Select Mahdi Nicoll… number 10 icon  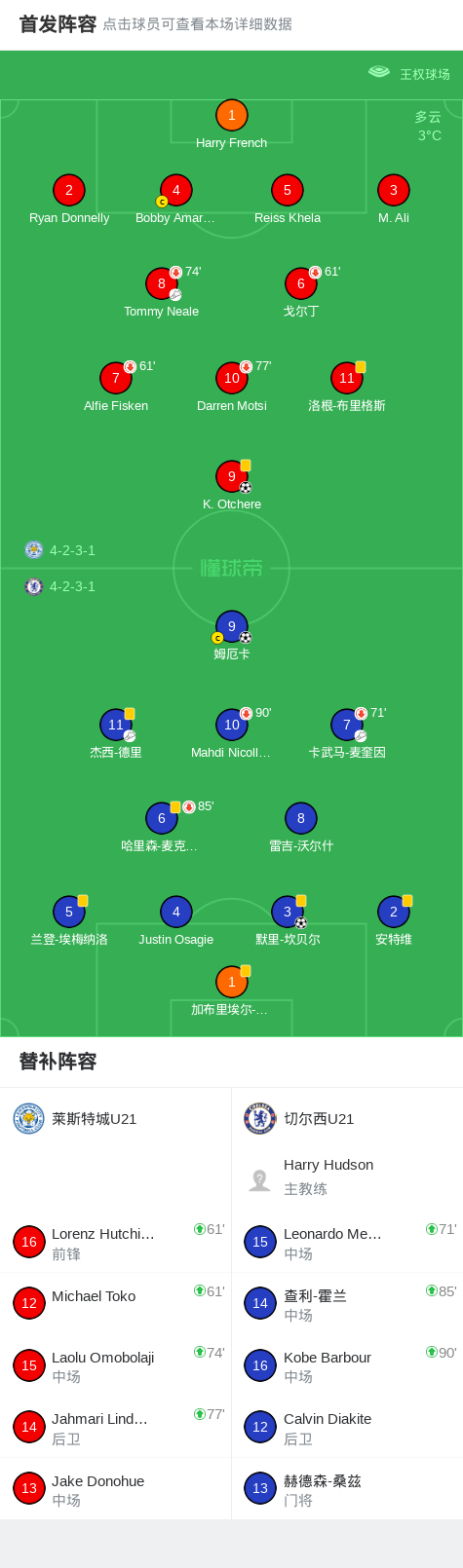231,725
